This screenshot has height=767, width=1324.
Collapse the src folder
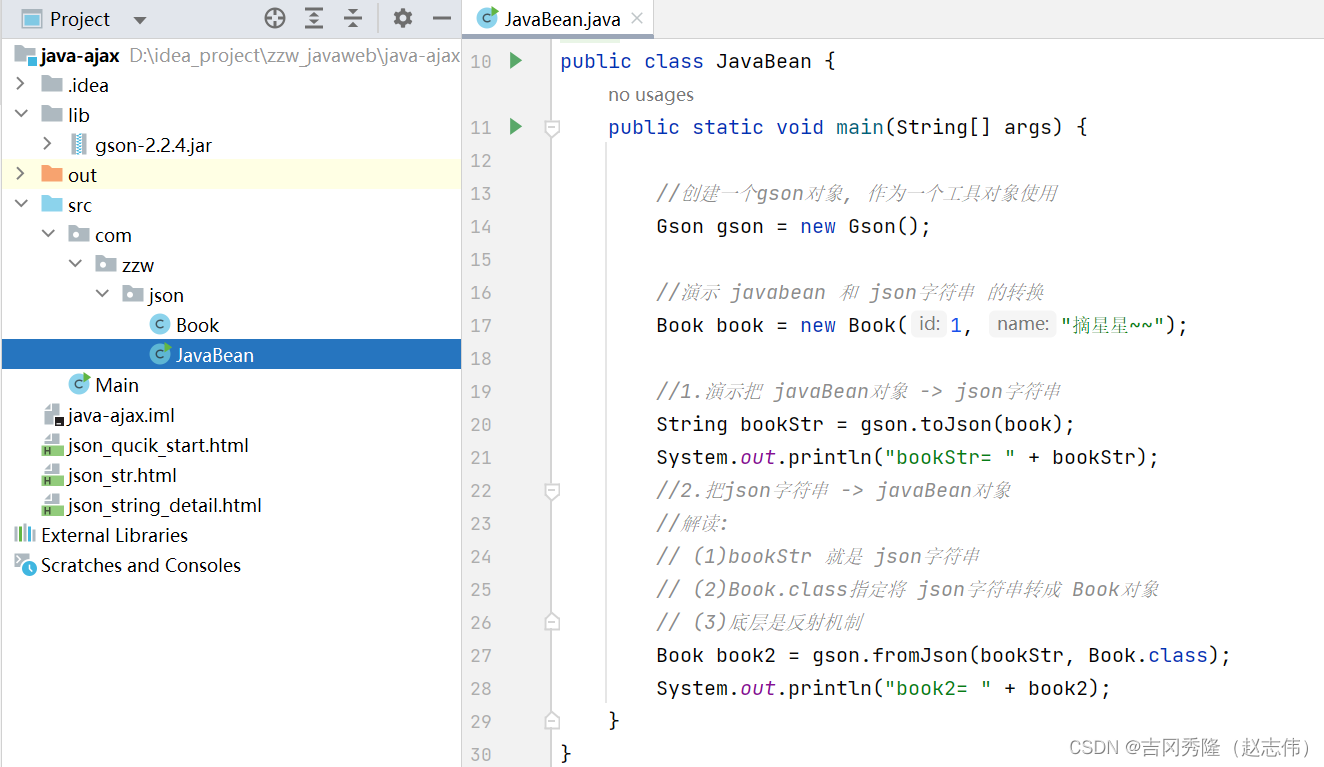pyautogui.click(x=21, y=205)
